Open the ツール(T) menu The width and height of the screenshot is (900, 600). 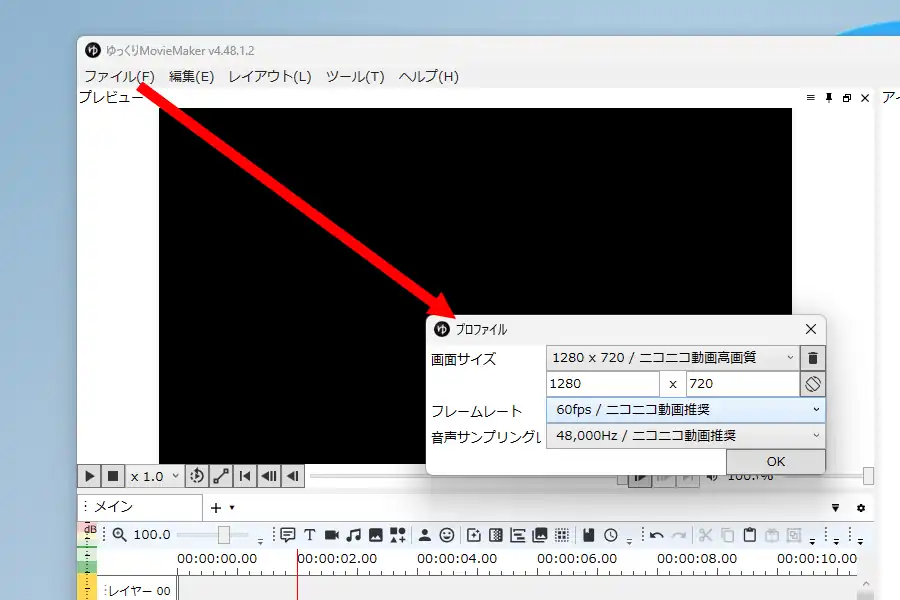pos(355,77)
